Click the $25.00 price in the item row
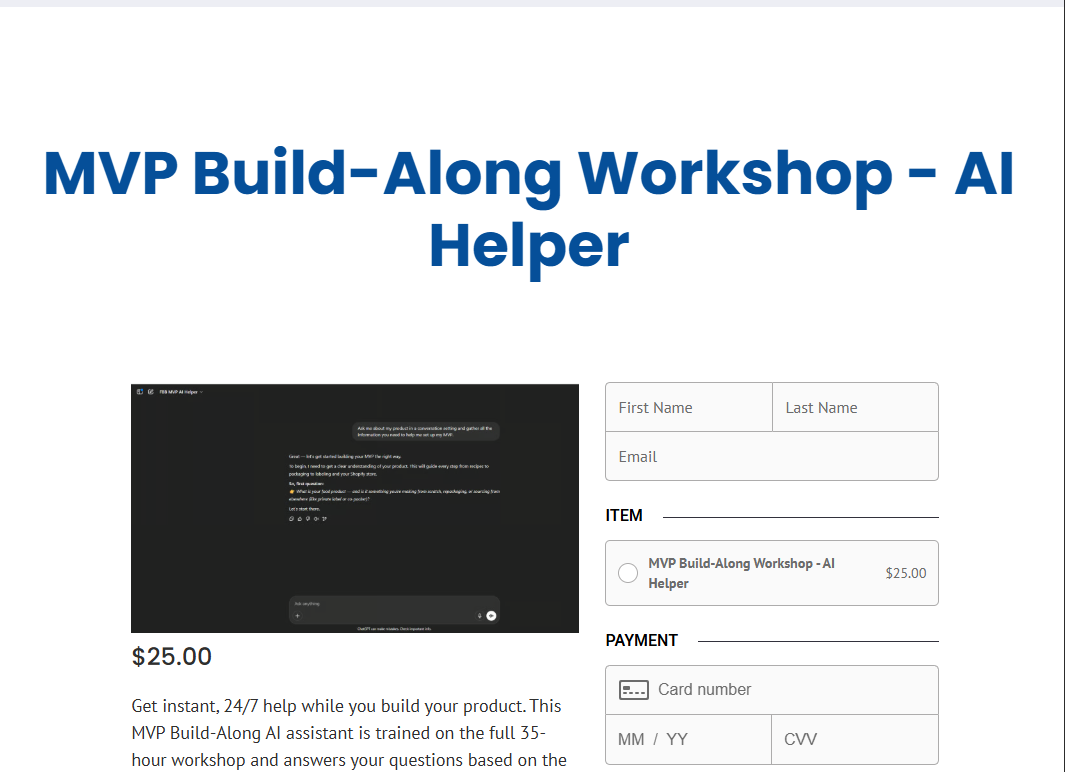Viewport: 1065px width, 772px height. click(x=905, y=572)
